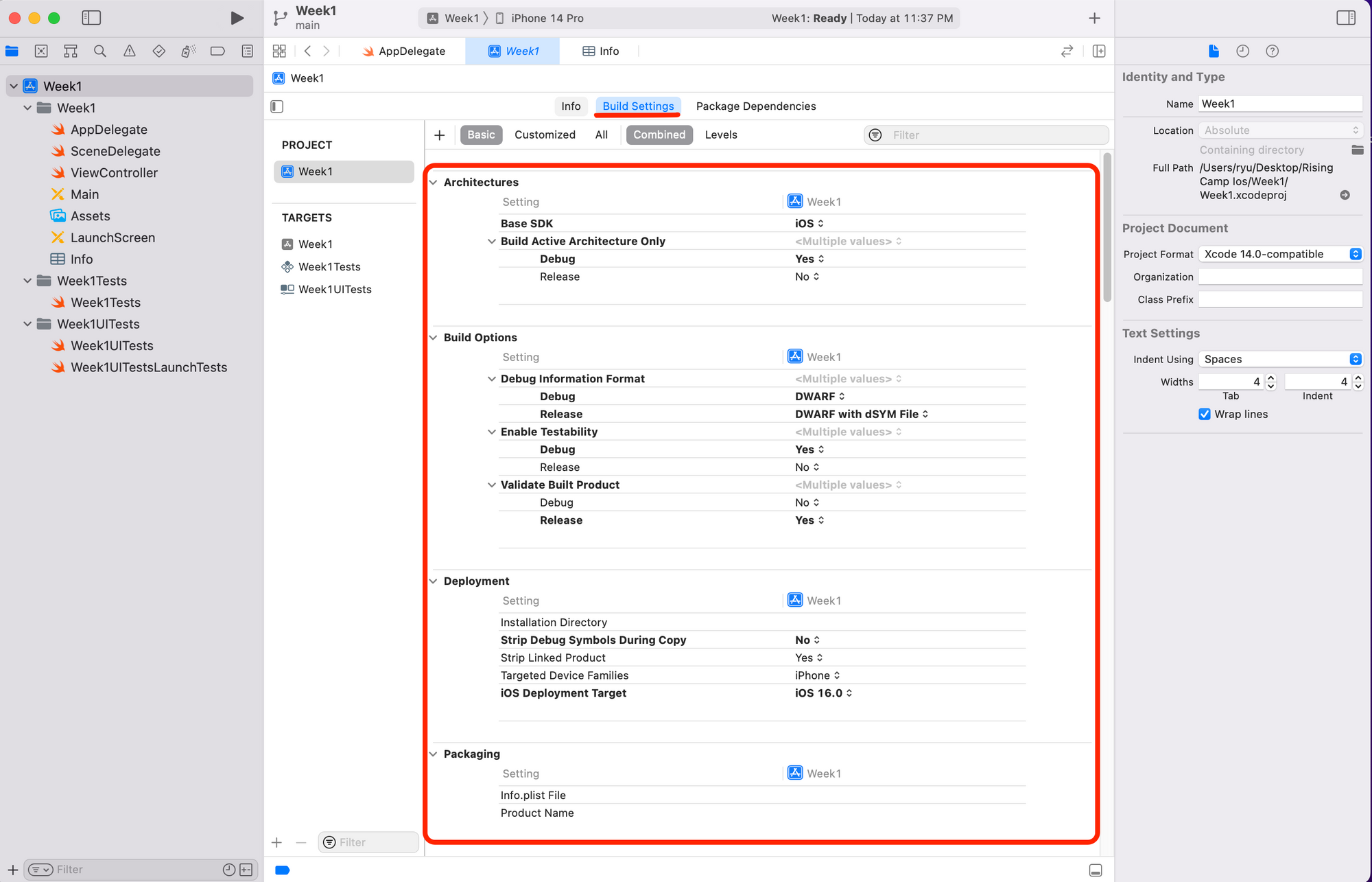This screenshot has width=1372, height=882.
Task: Collapse the Packaging section
Action: tap(434, 754)
